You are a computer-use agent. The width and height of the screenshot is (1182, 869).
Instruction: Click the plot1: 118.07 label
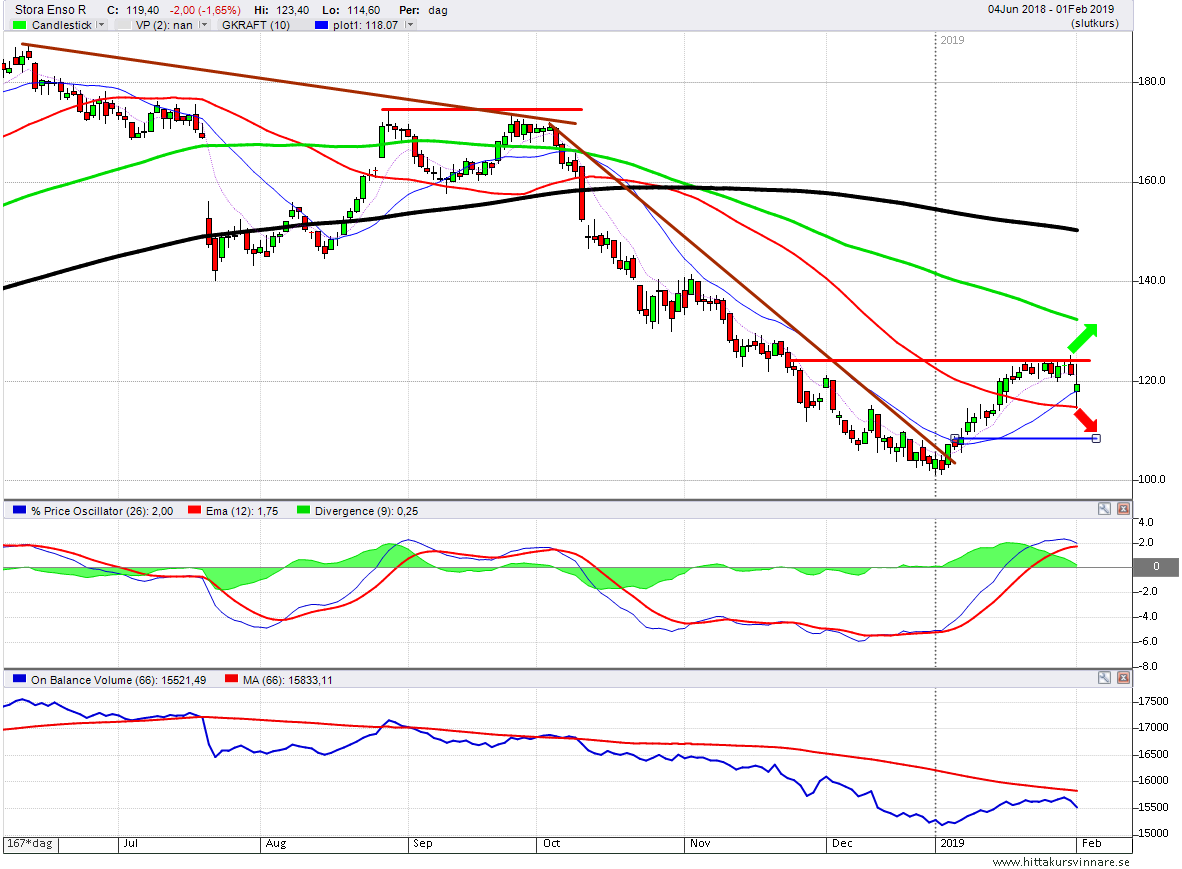366,25
